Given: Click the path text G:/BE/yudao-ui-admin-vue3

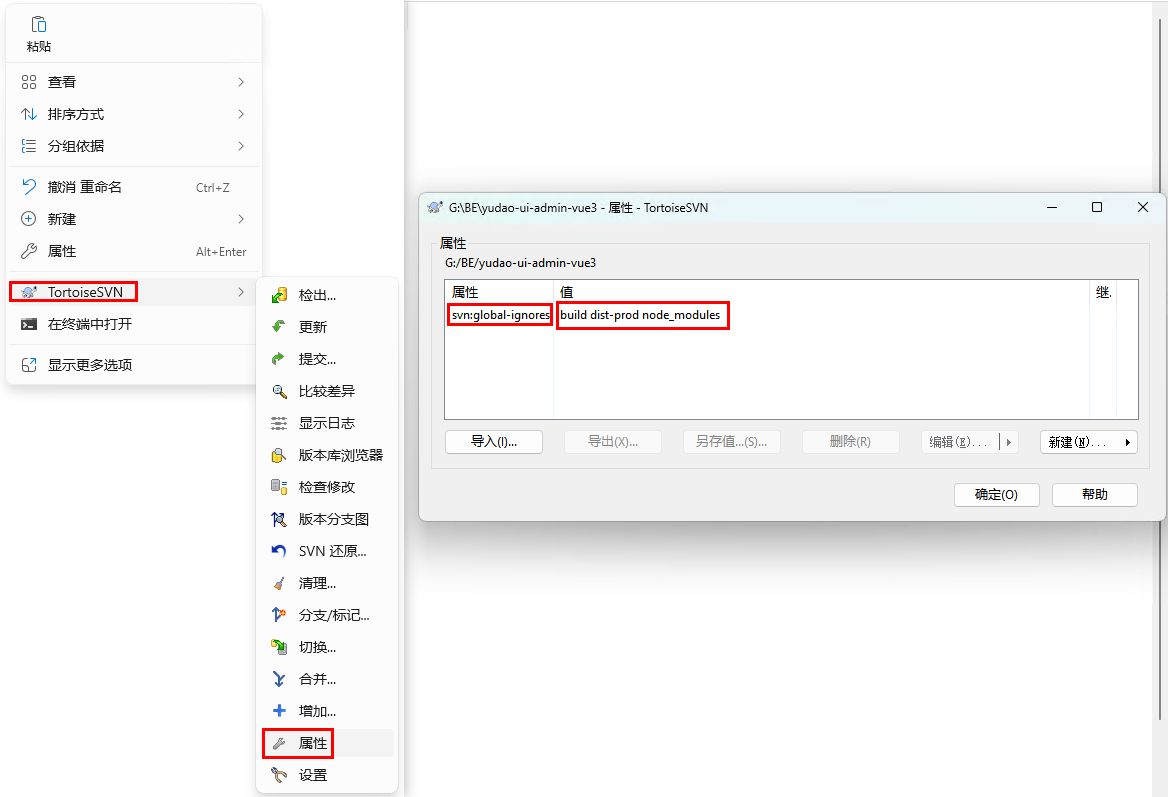Looking at the screenshot, I should tap(521, 263).
